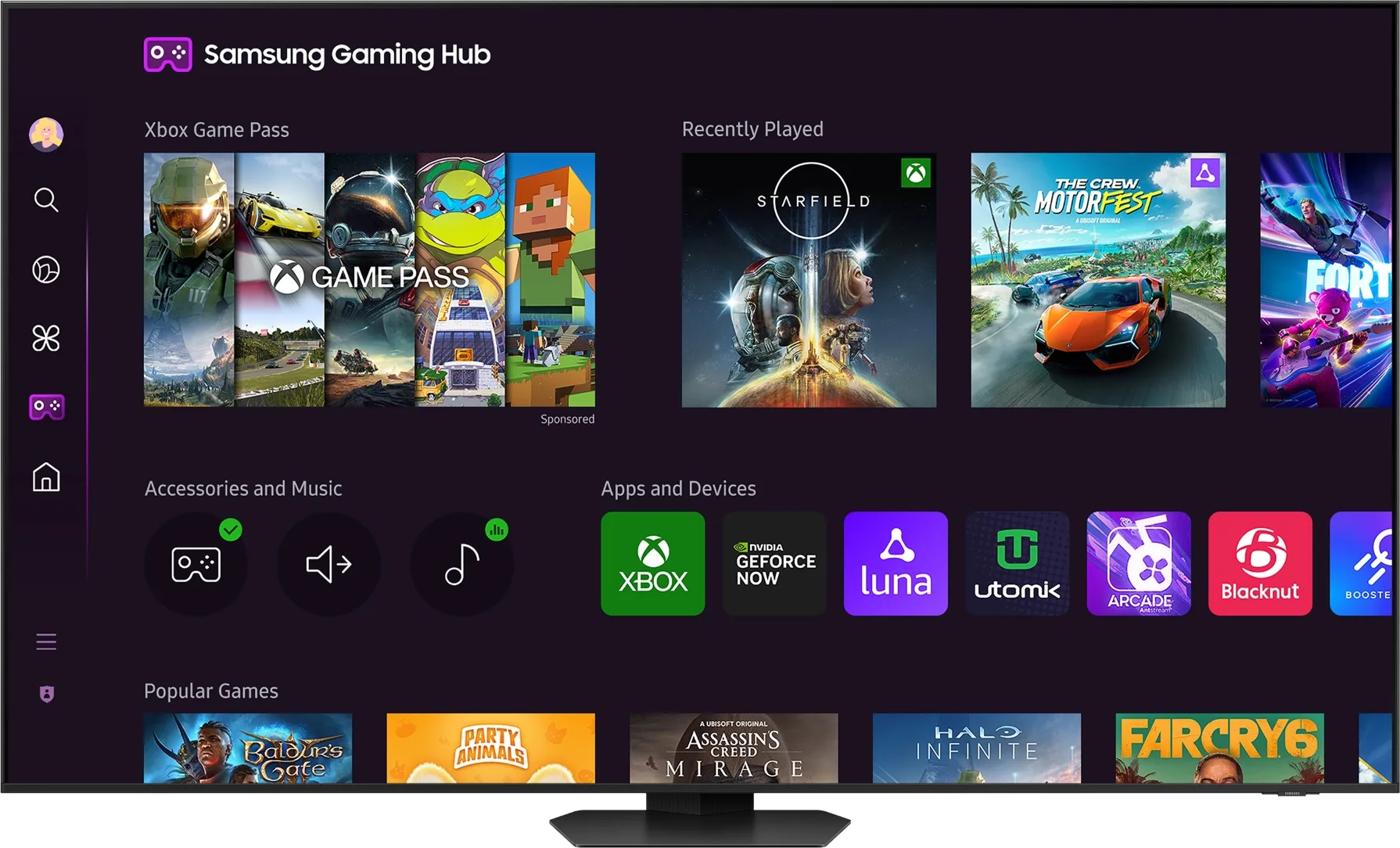
Task: Go to Home icon in sidebar
Action: coord(46,476)
